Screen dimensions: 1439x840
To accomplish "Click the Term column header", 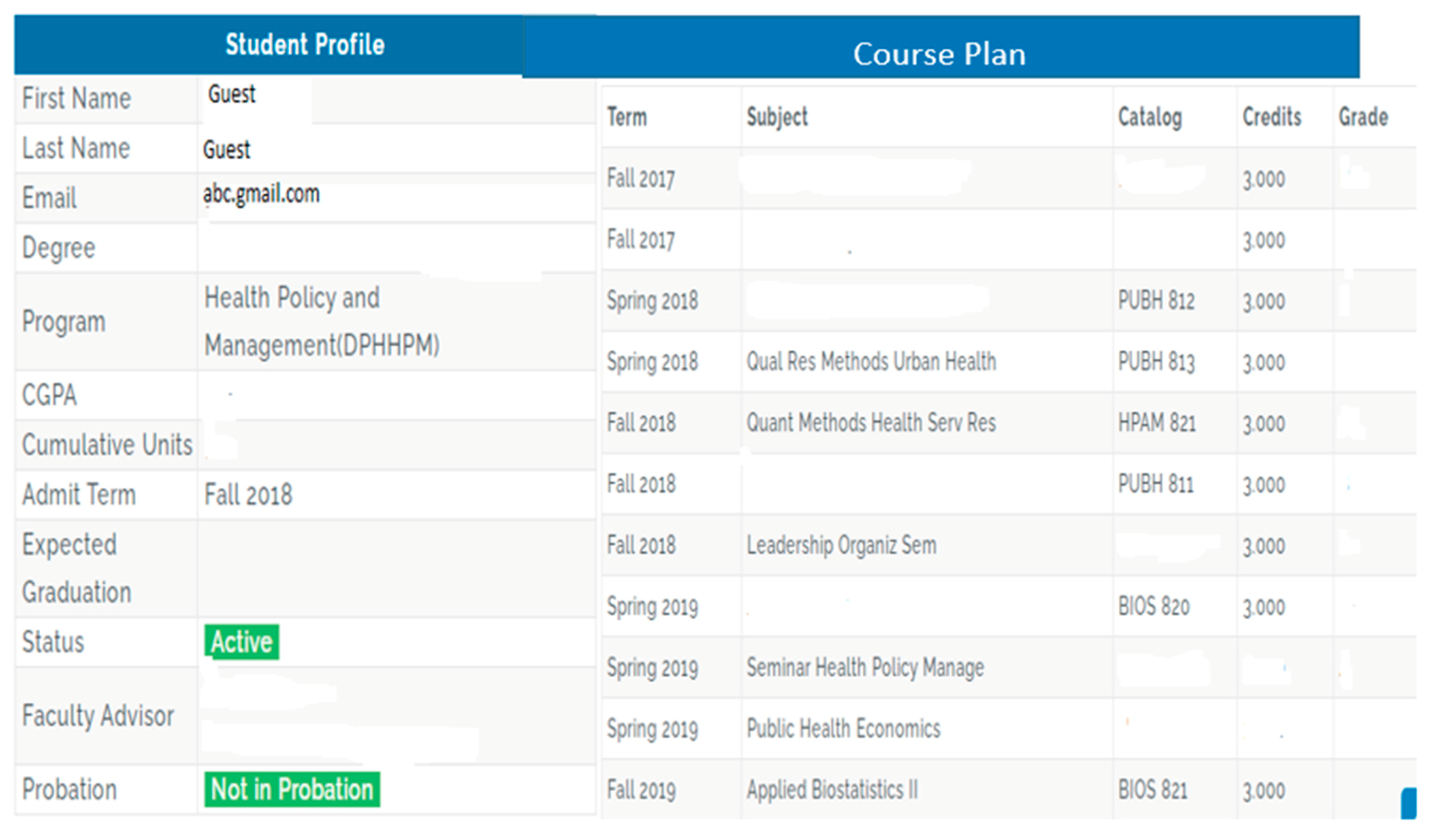I will point(626,117).
